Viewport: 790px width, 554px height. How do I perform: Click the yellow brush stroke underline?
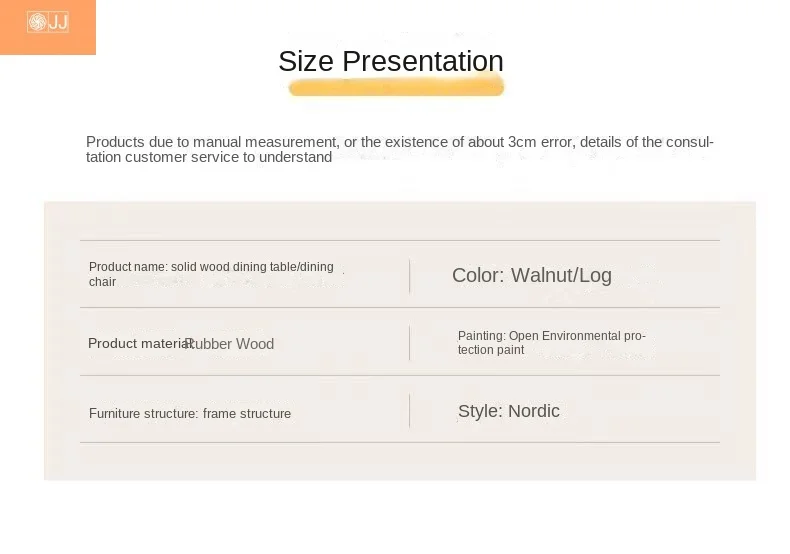click(397, 87)
